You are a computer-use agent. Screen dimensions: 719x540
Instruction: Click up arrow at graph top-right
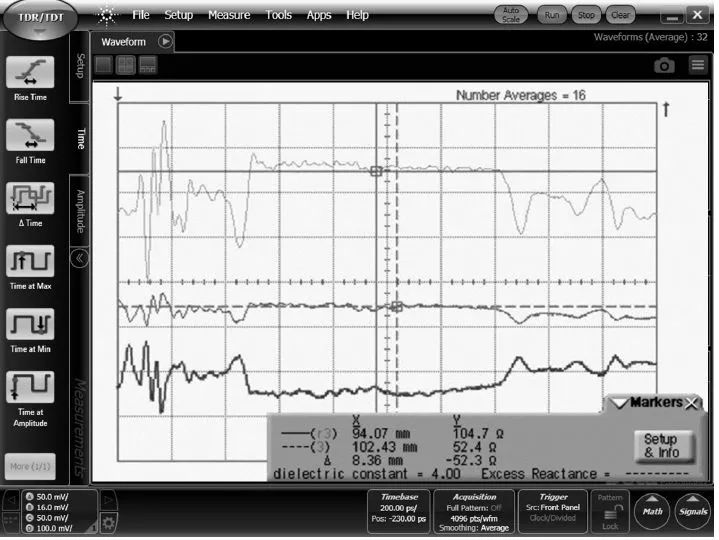(x=666, y=110)
